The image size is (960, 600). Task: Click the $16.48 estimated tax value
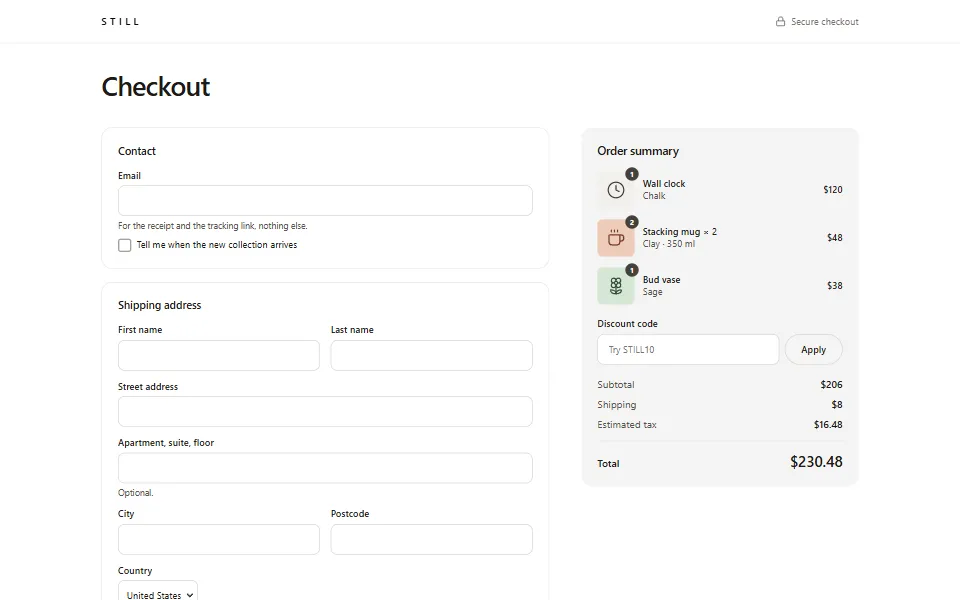point(828,424)
